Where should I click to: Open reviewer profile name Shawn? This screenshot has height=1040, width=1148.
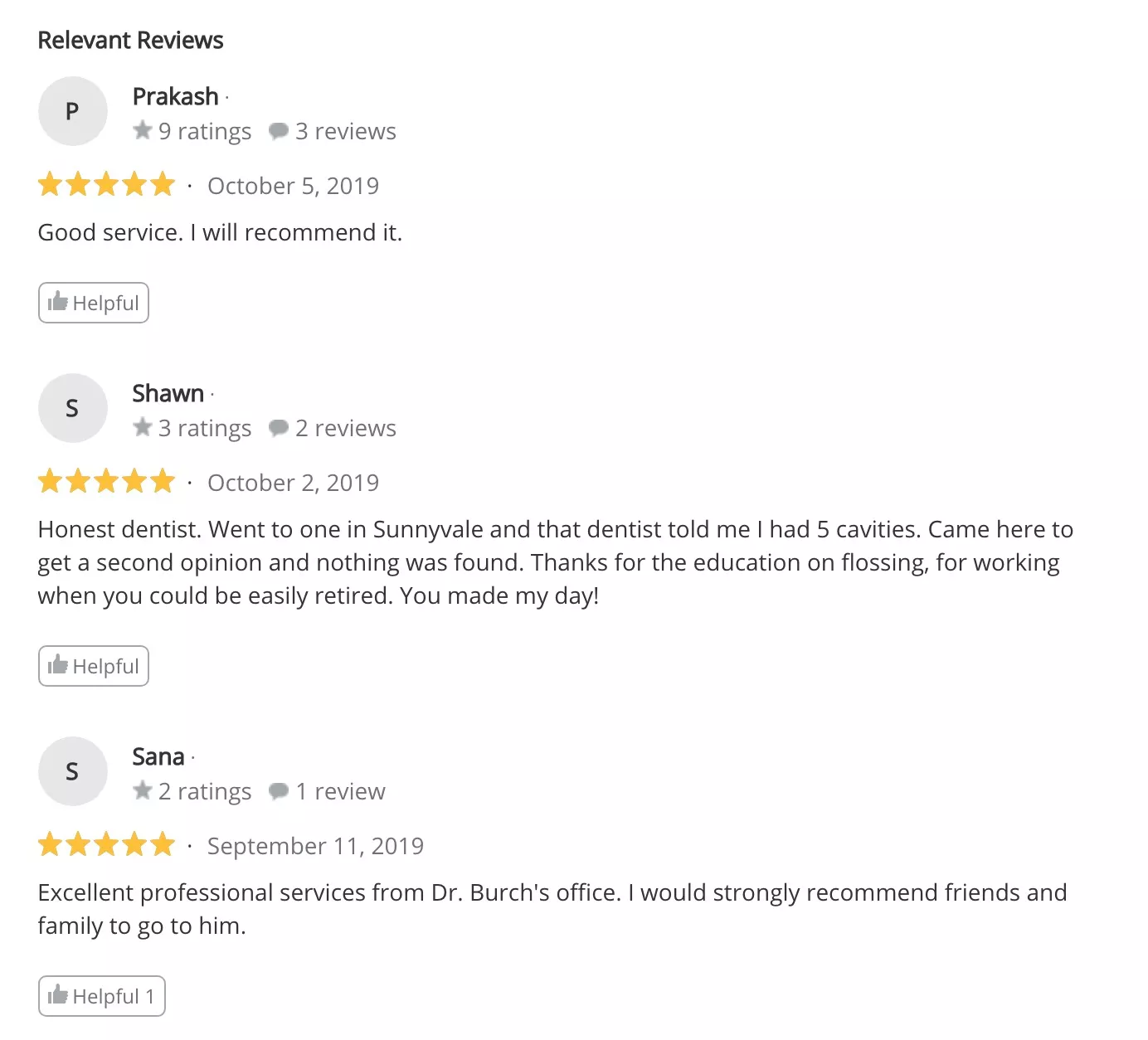tap(168, 393)
